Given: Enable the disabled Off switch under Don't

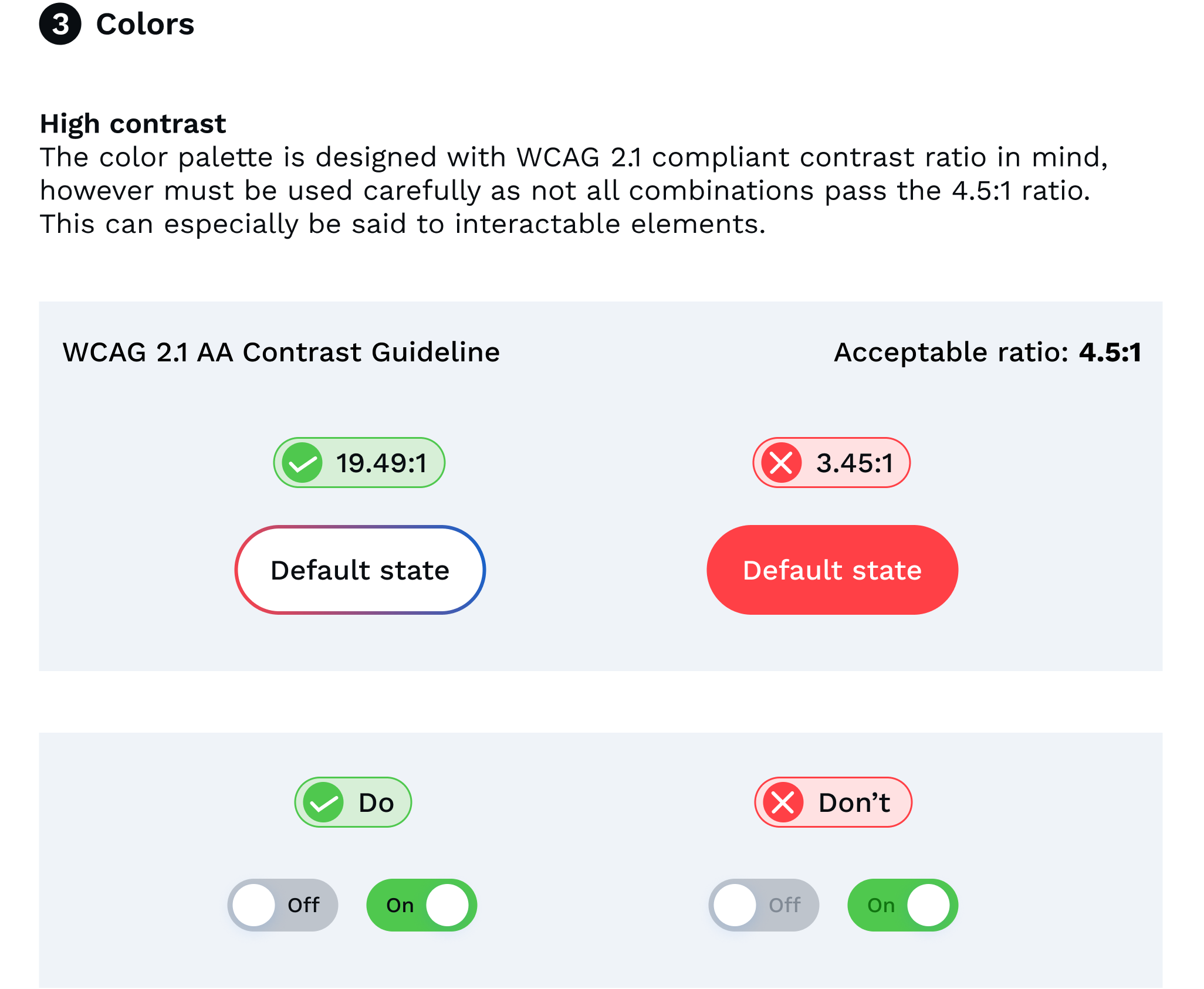Looking at the screenshot, I should coord(763,905).
